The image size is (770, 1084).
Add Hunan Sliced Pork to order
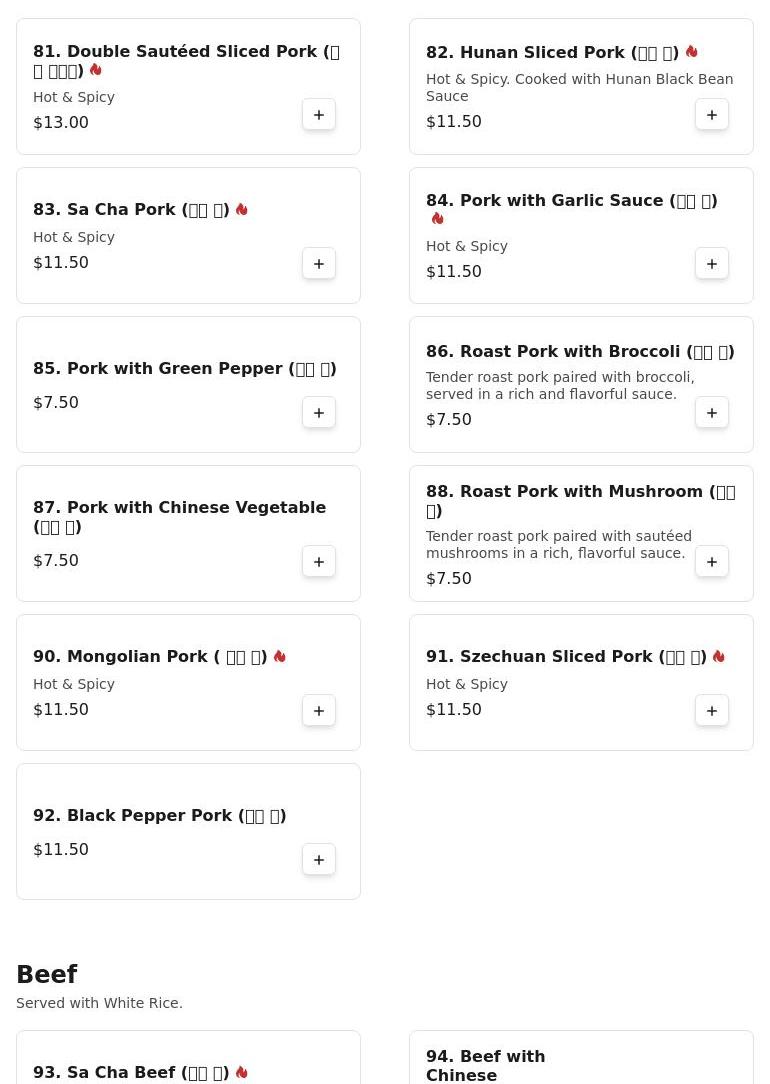712,115
